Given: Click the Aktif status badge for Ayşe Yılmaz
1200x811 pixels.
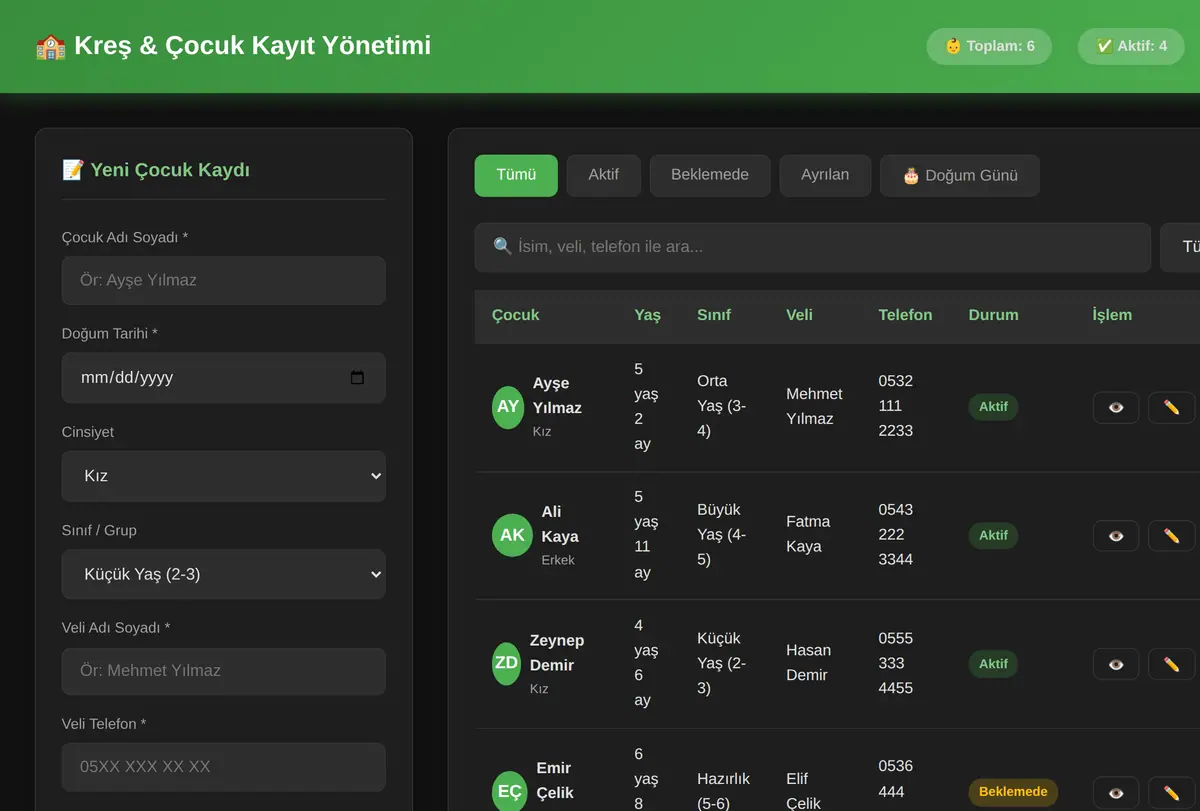Looking at the screenshot, I should (993, 407).
